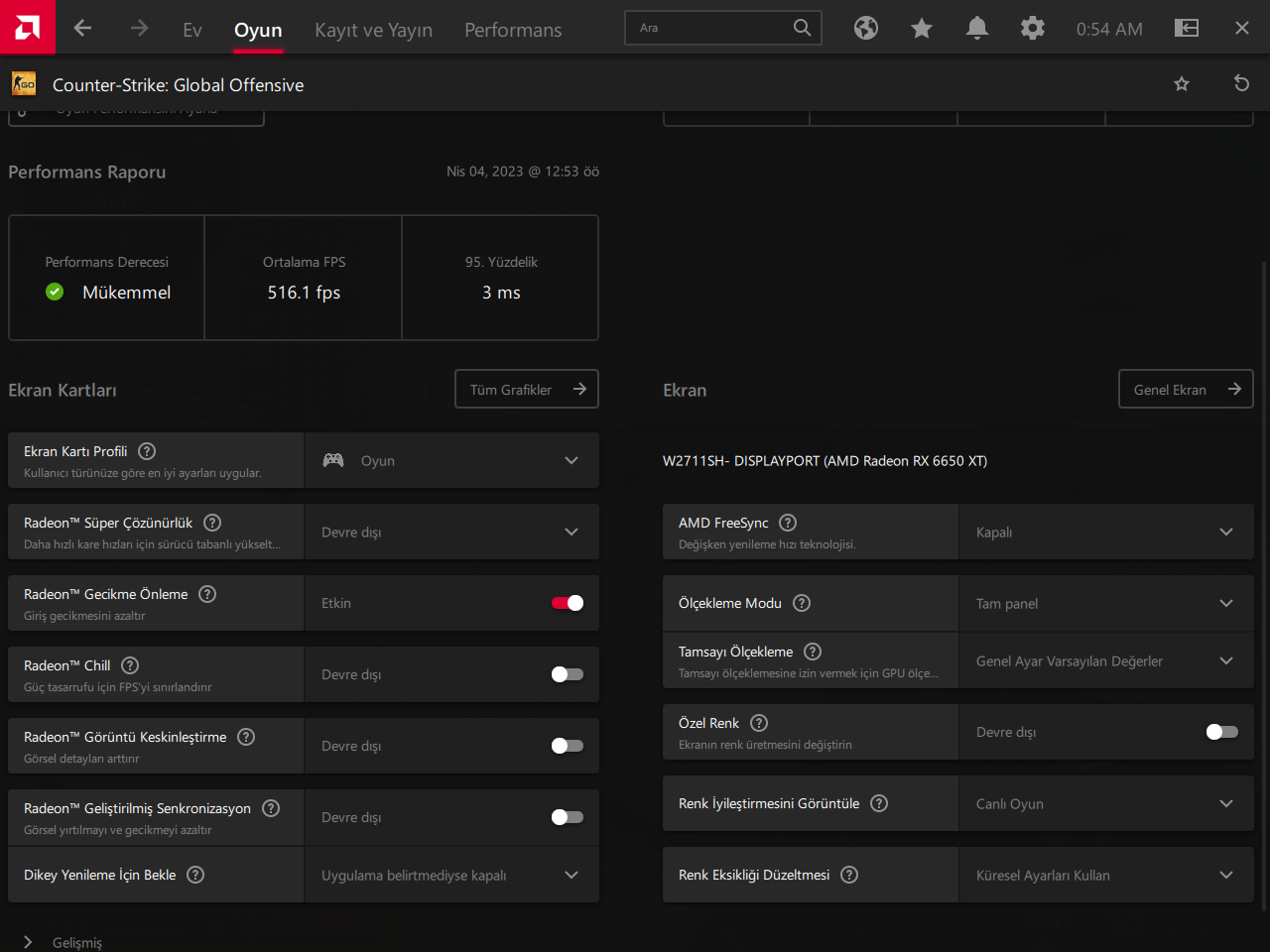Disable Radeon Gecikme Önleme toggle
Viewport: 1270px width, 952px height.
click(x=568, y=603)
